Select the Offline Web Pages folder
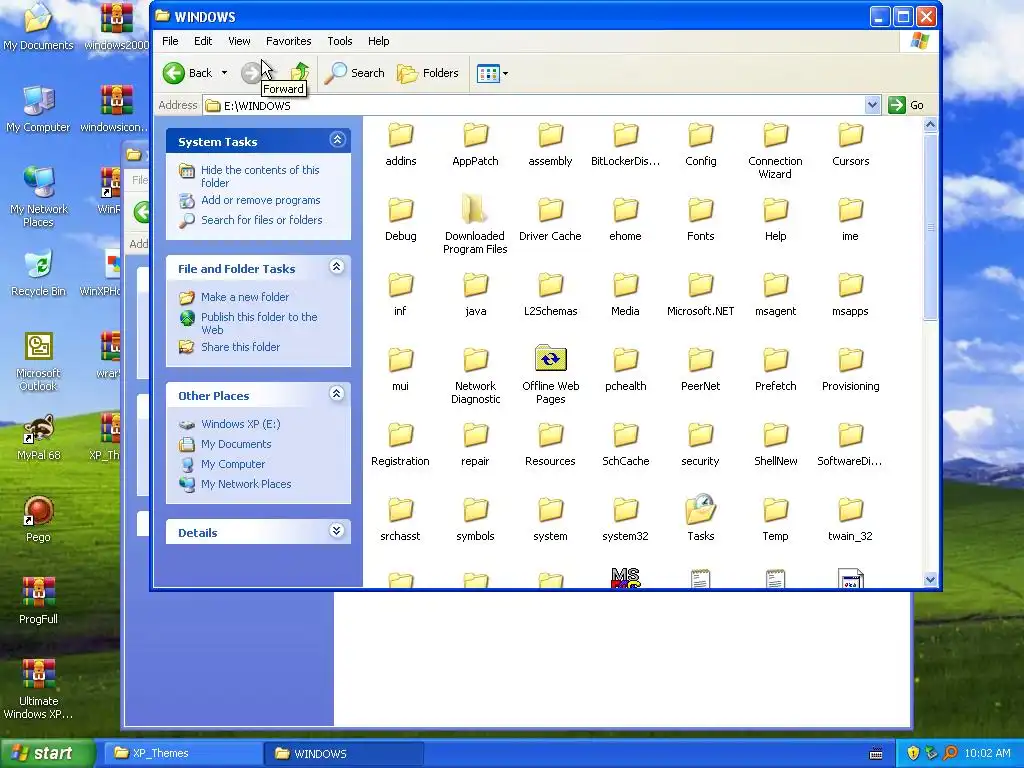Viewport: 1024px width, 768px height. [551, 374]
